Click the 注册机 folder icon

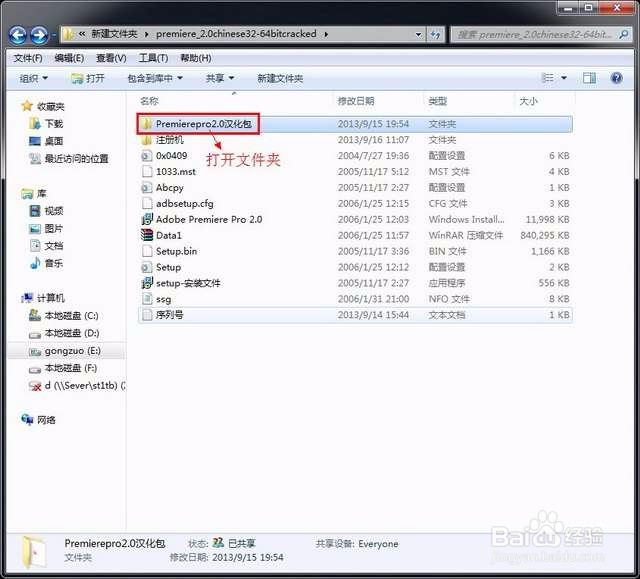(x=147, y=140)
